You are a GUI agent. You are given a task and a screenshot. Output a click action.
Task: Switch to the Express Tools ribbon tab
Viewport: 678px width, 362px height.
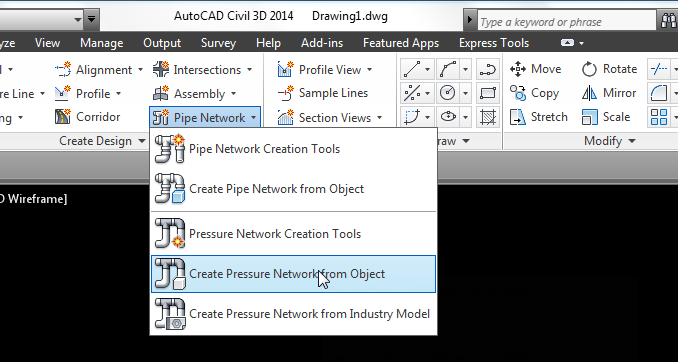pyautogui.click(x=494, y=43)
